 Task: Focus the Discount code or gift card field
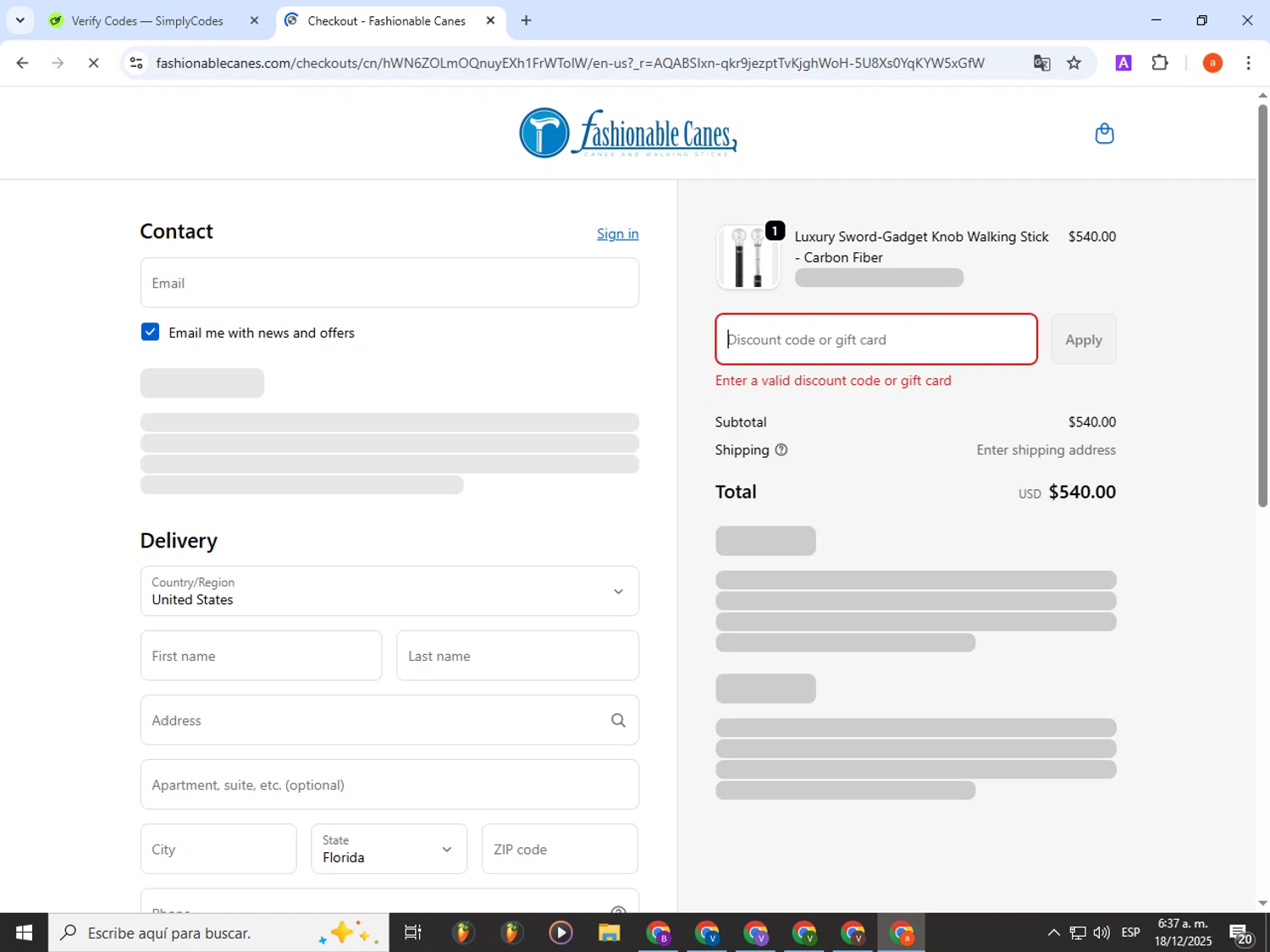tap(876, 339)
